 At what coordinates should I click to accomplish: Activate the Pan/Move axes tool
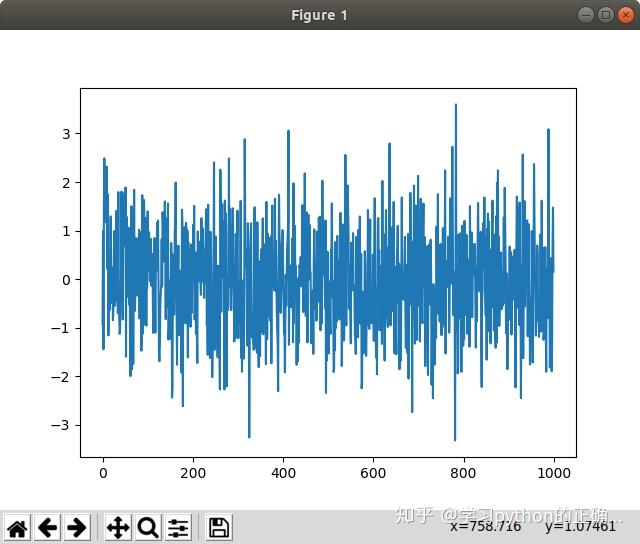[x=118, y=528]
